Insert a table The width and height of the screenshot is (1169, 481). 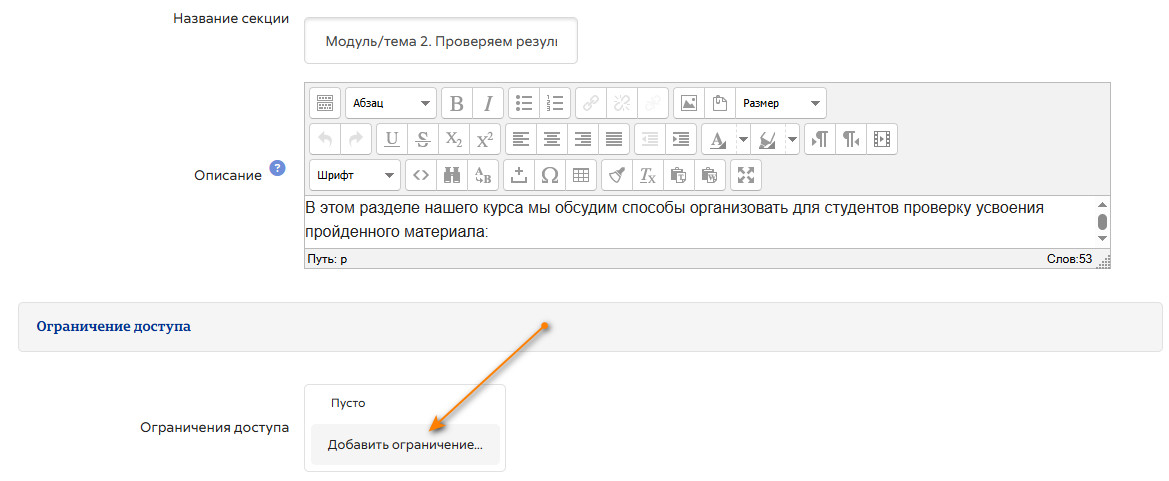(581, 175)
